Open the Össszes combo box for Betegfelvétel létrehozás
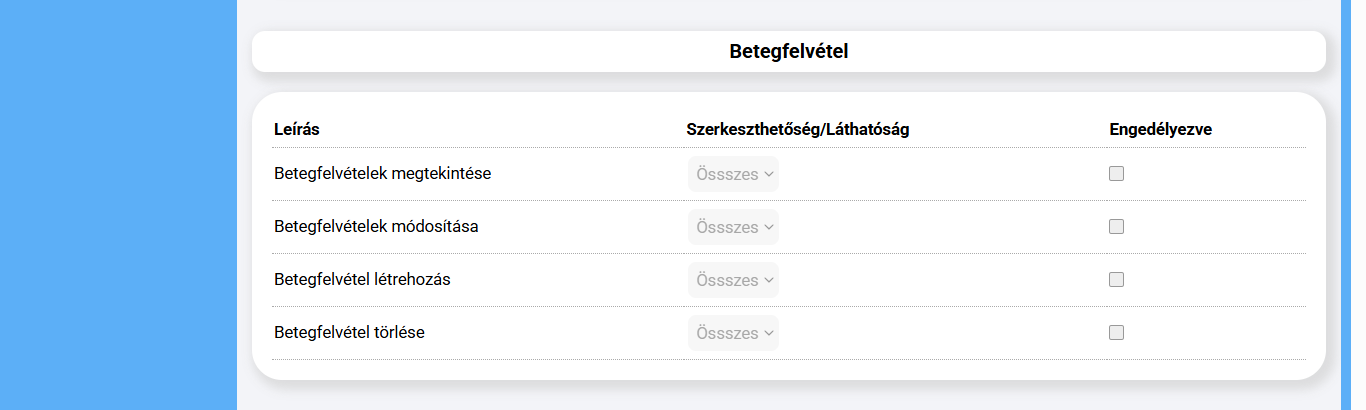 point(733,280)
